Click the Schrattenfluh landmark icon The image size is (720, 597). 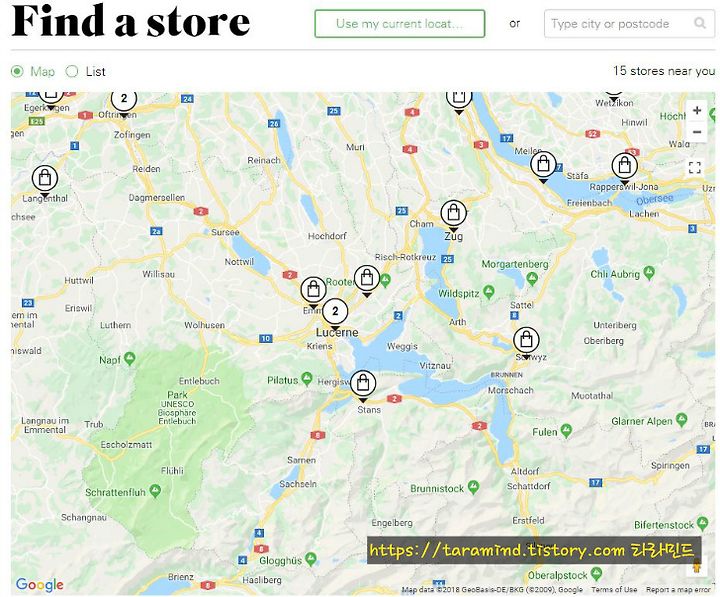pyautogui.click(x=155, y=490)
